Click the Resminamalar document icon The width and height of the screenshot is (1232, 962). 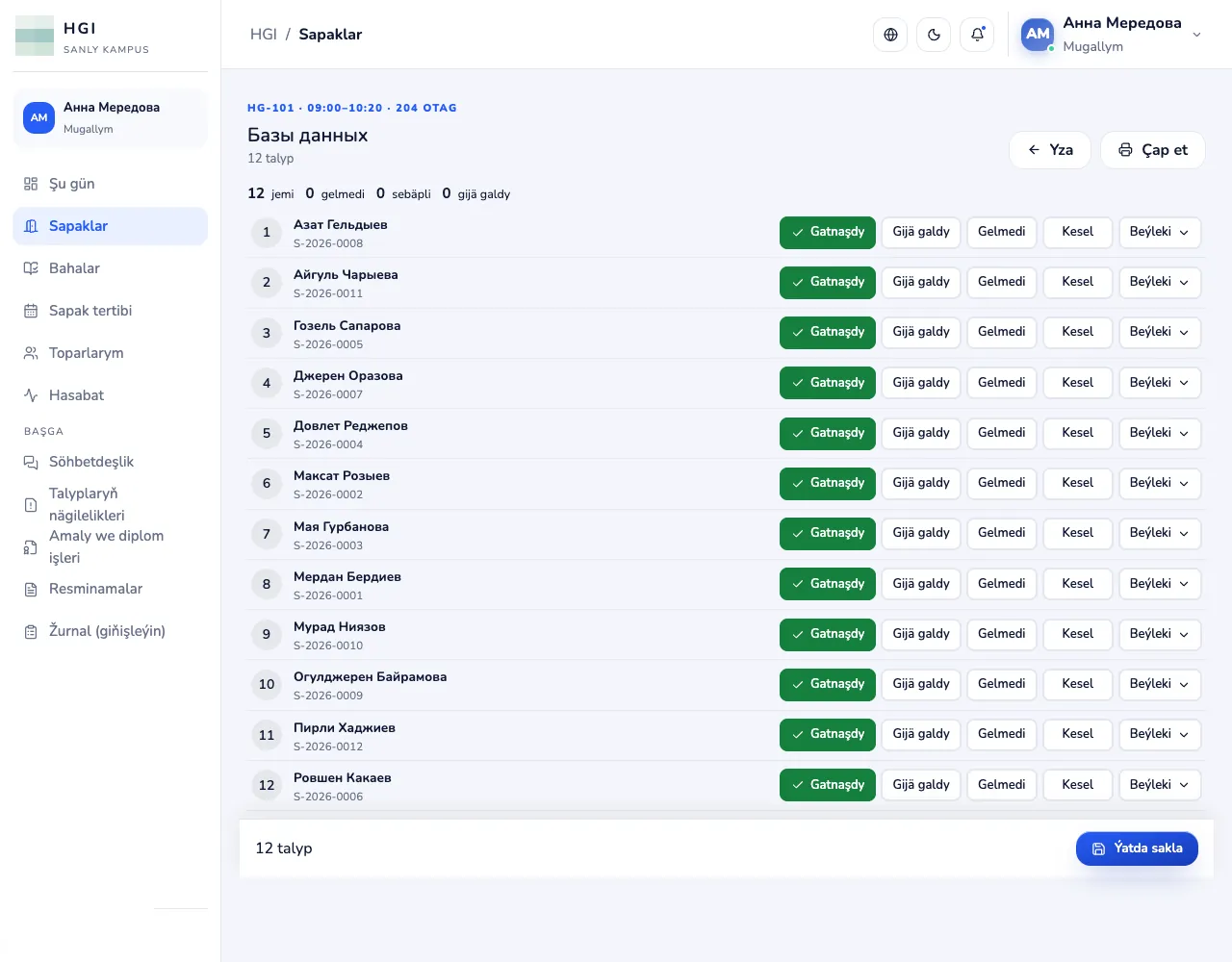(x=31, y=589)
